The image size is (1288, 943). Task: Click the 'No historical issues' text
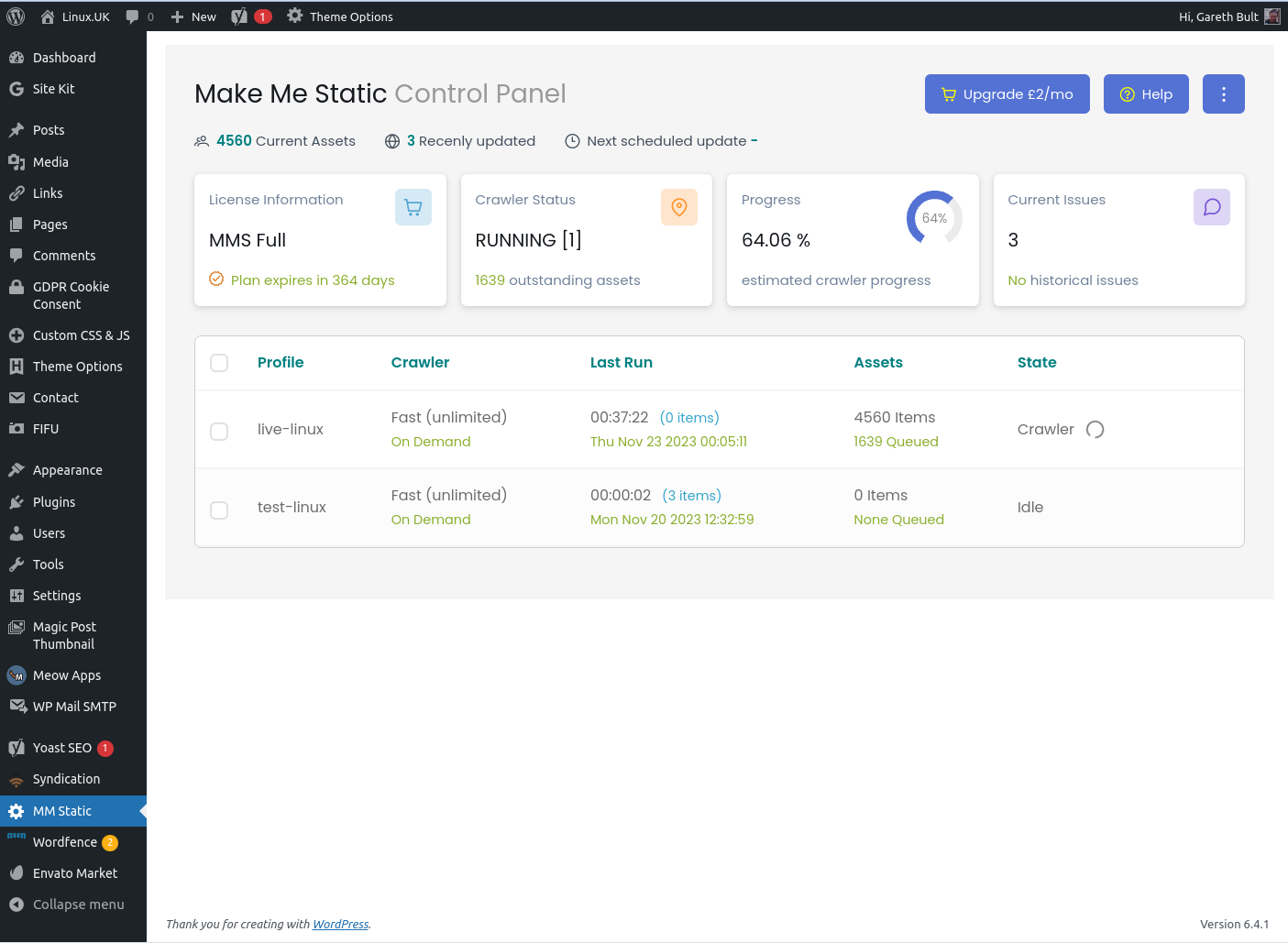click(x=1073, y=280)
